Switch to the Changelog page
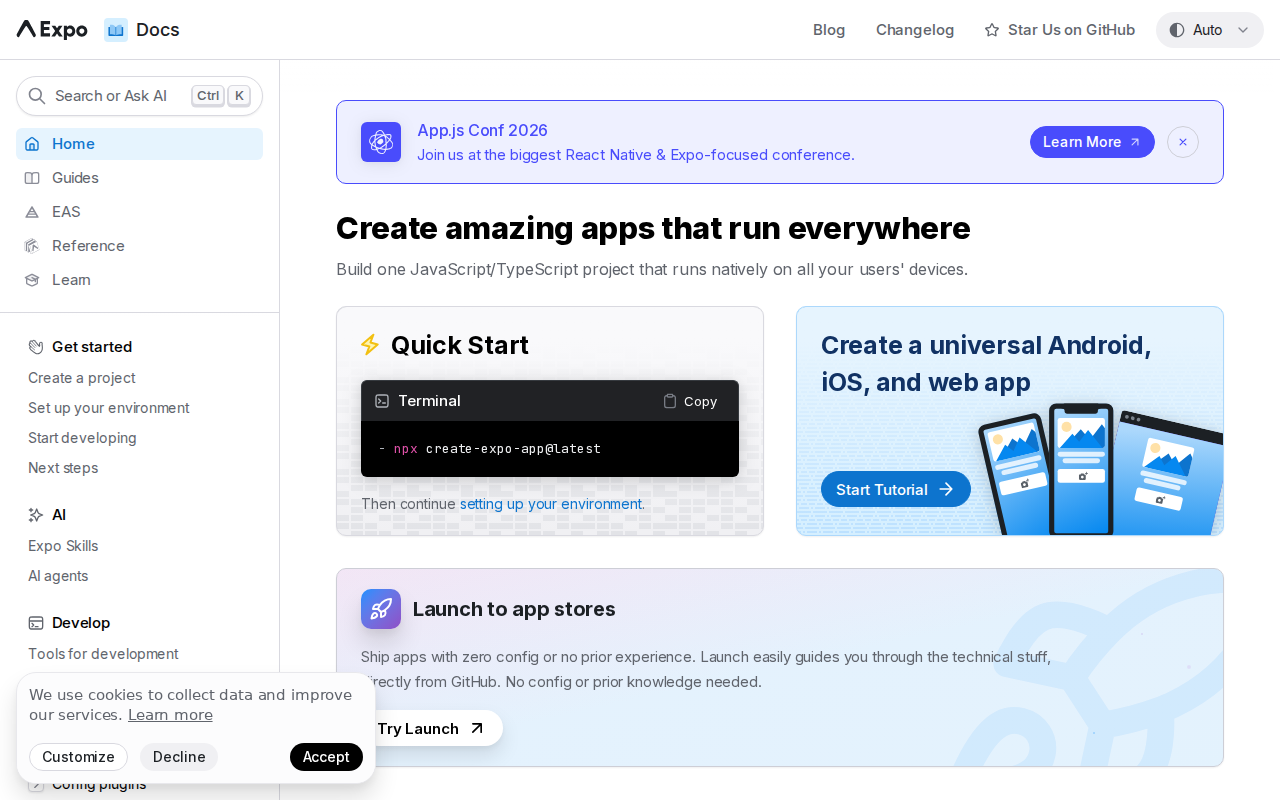1280x800 pixels. coord(915,29)
